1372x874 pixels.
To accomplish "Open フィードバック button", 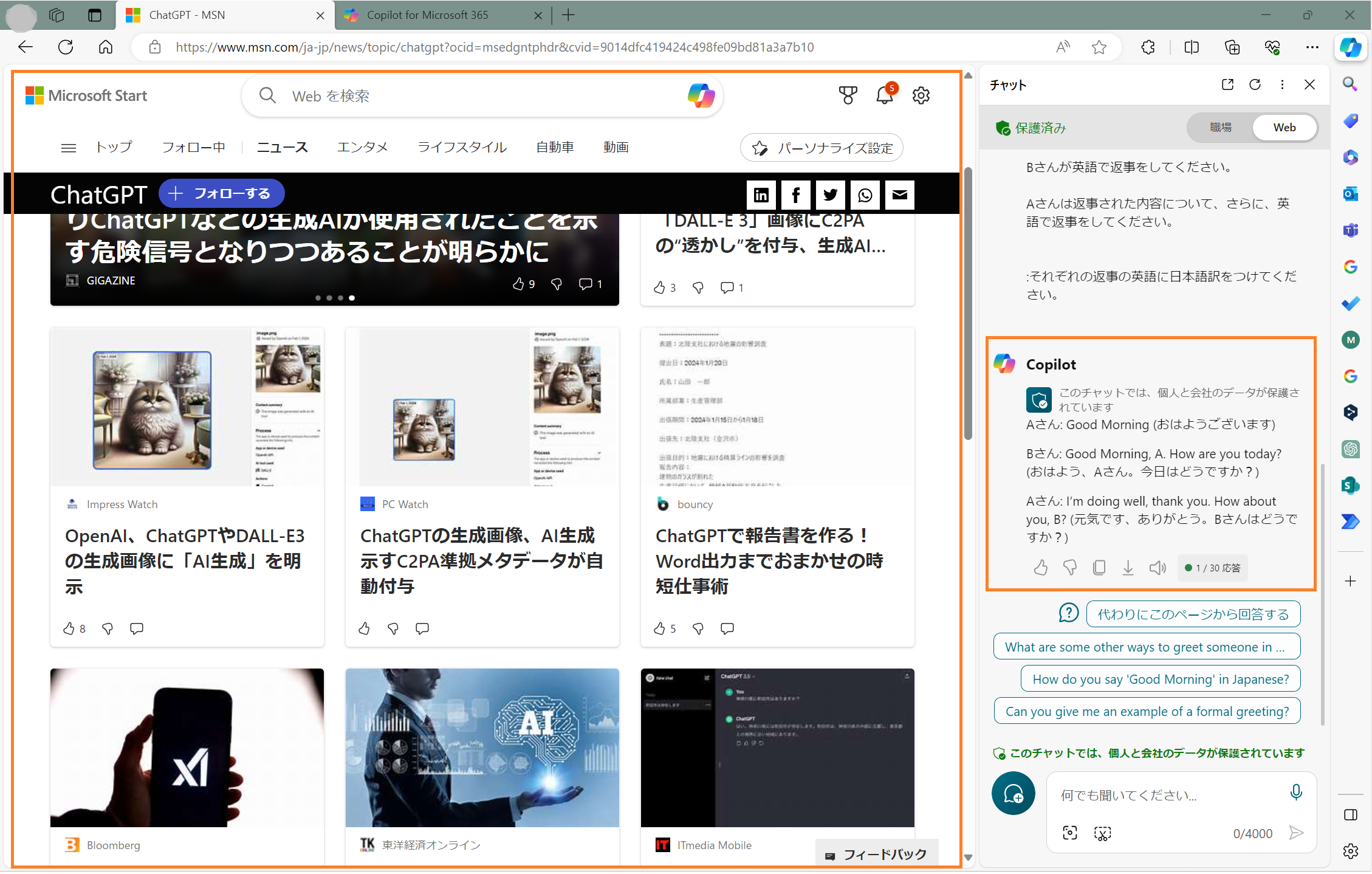I will click(x=876, y=855).
